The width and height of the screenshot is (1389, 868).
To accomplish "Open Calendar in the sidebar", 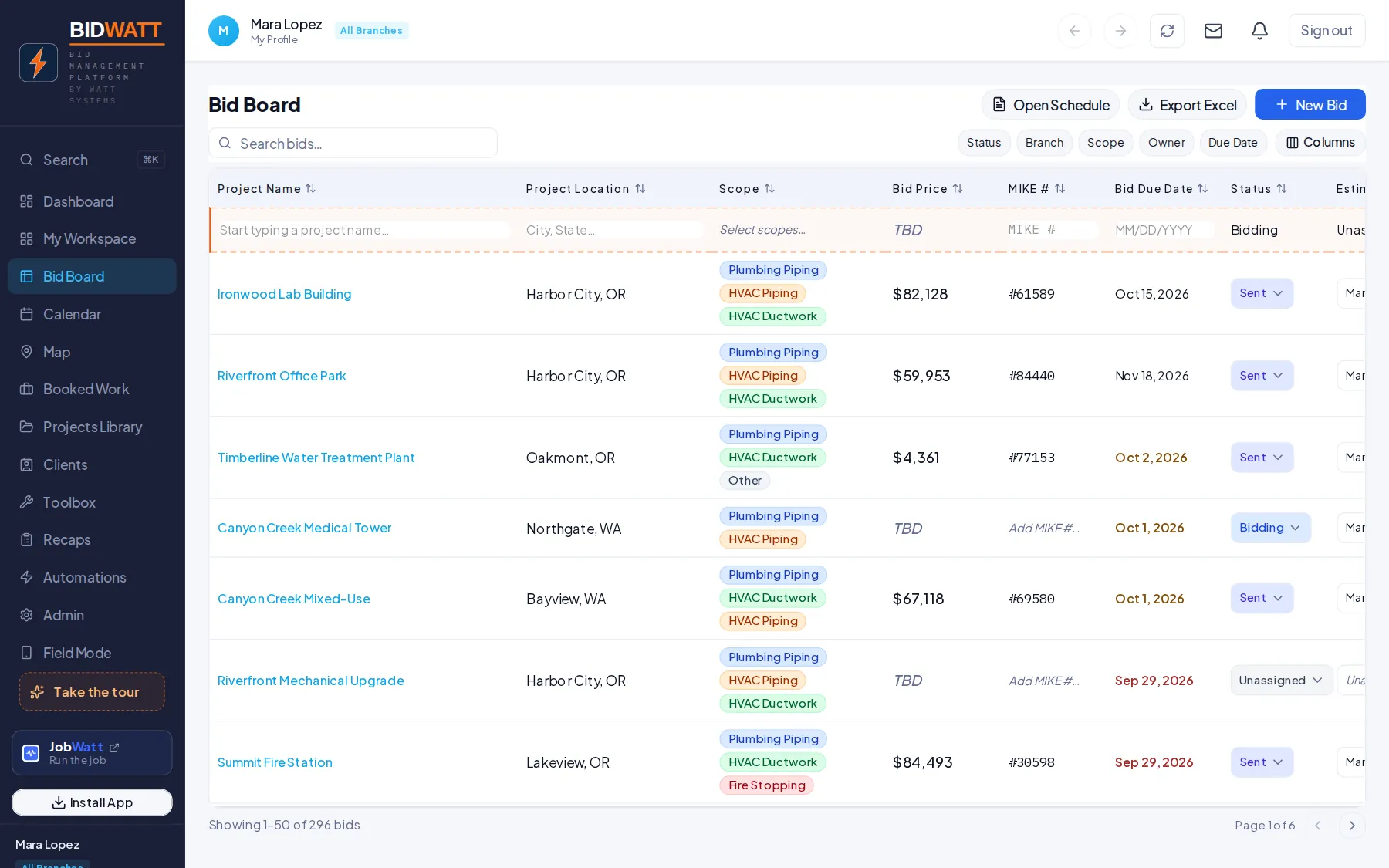I will [92, 314].
